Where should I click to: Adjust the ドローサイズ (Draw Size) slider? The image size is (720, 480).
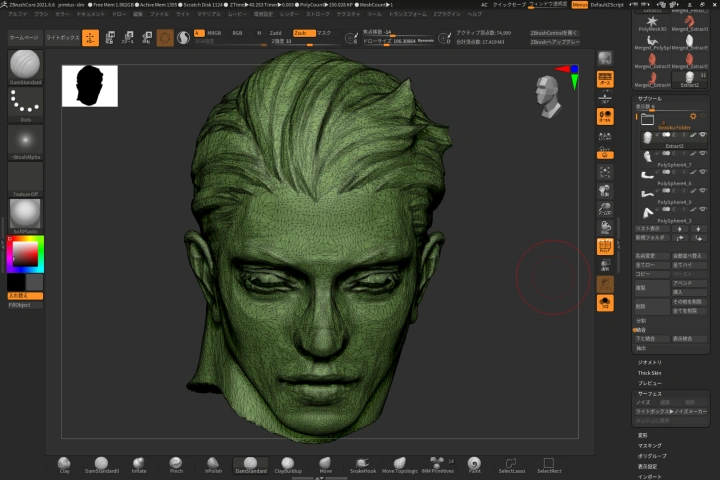click(399, 41)
